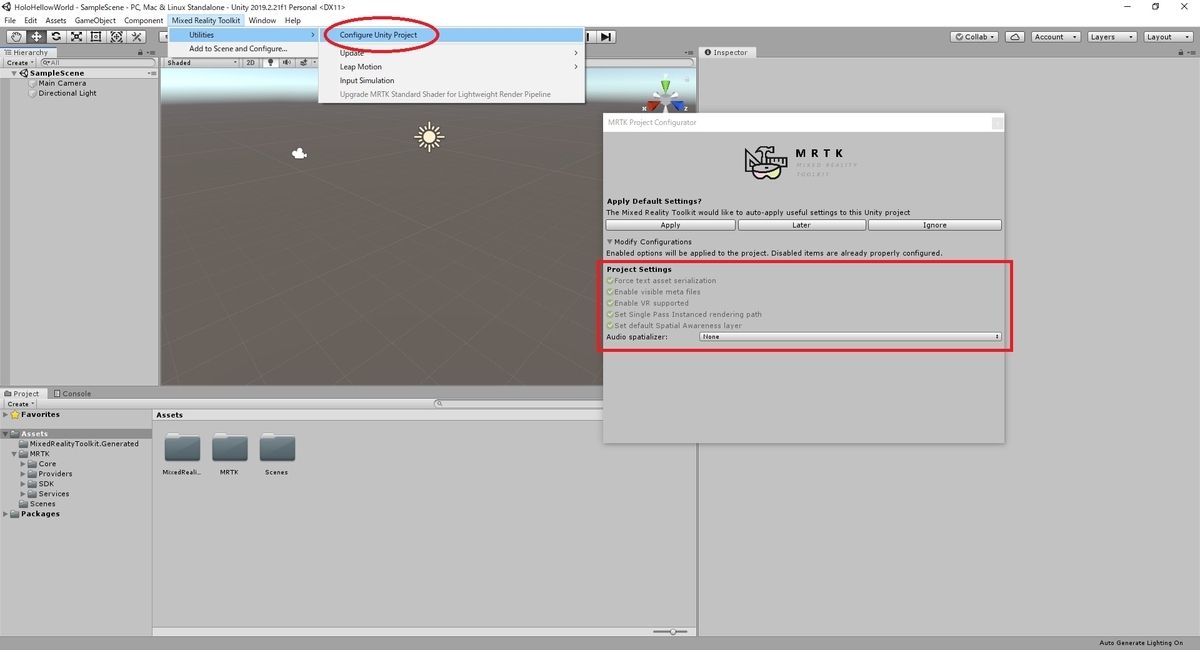Collapse the MRTK folder in Project tree
The width and height of the screenshot is (1200, 650).
click(15, 453)
